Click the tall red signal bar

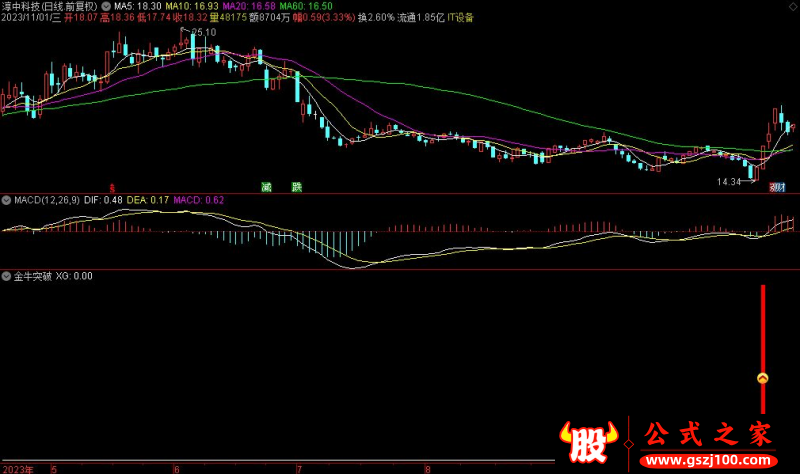click(763, 330)
